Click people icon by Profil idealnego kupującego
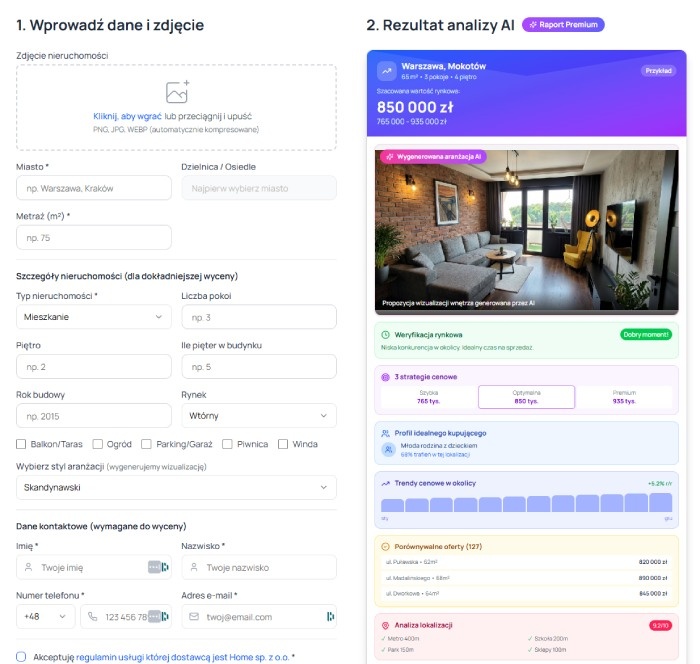This screenshot has width=700, height=664. [x=385, y=433]
